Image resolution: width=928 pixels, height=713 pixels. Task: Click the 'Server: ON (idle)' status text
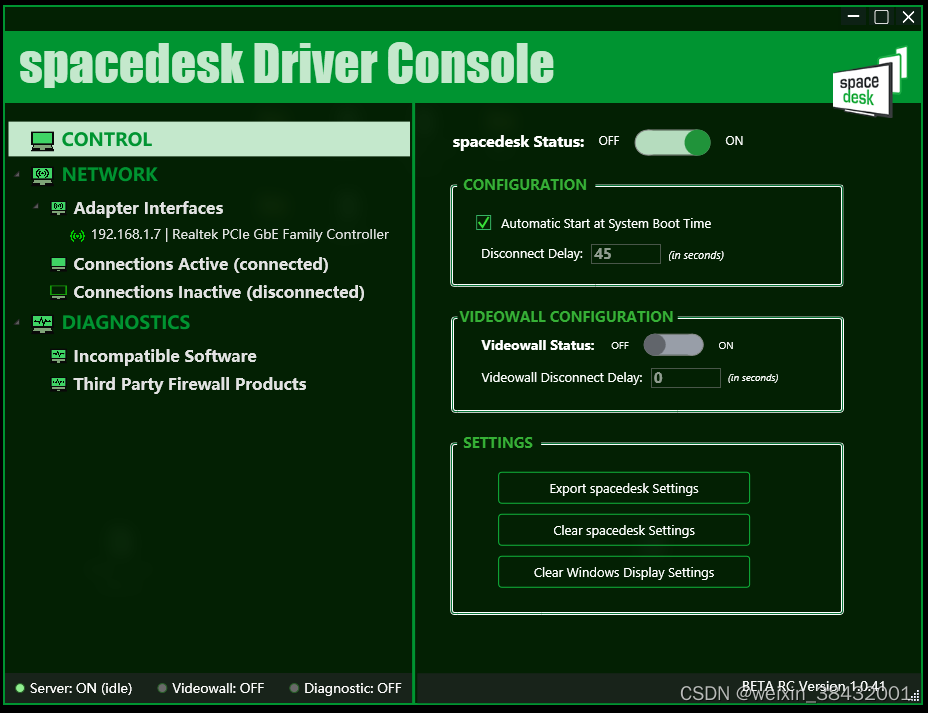click(x=81, y=688)
